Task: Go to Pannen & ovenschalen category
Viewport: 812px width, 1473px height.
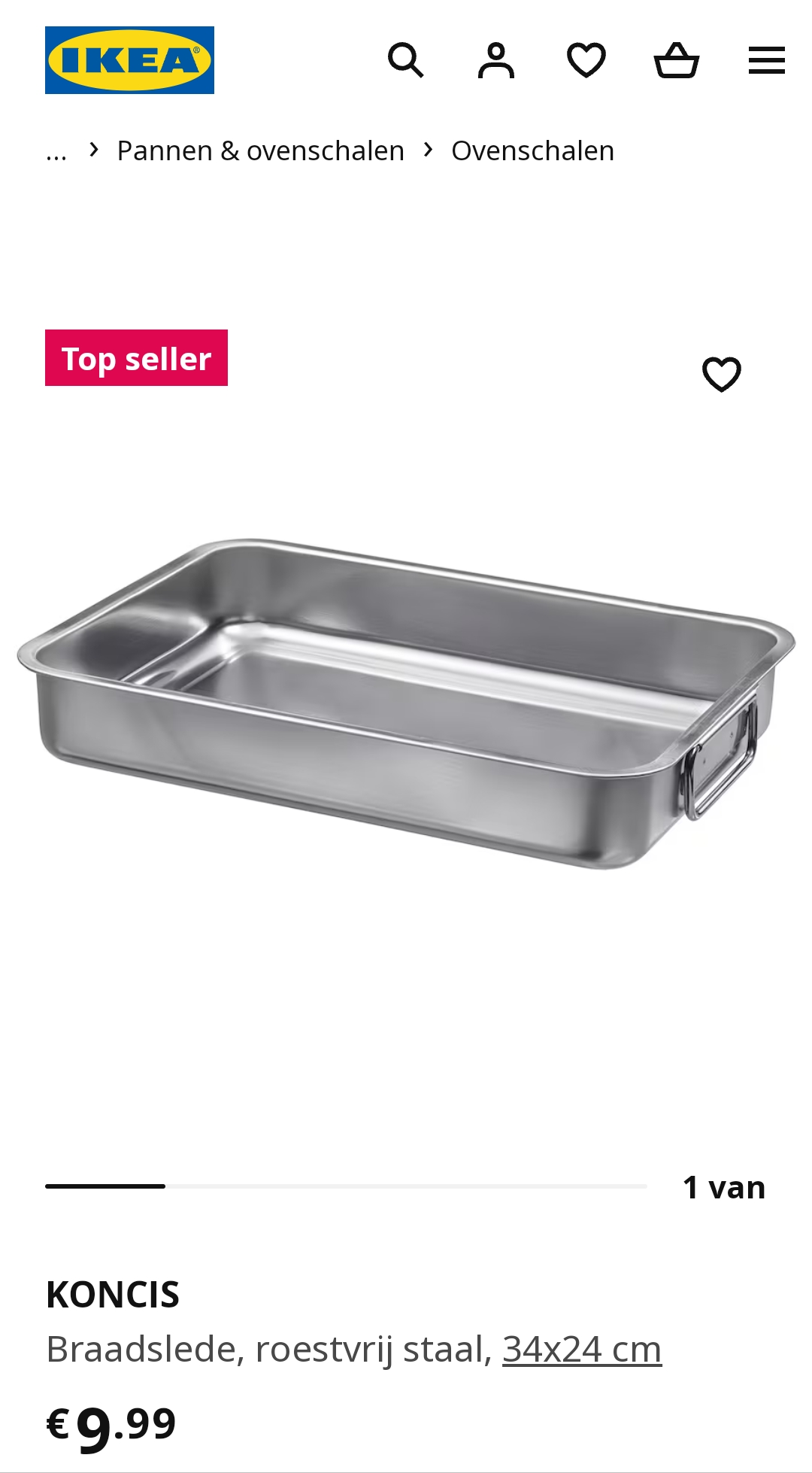Action: tap(260, 150)
